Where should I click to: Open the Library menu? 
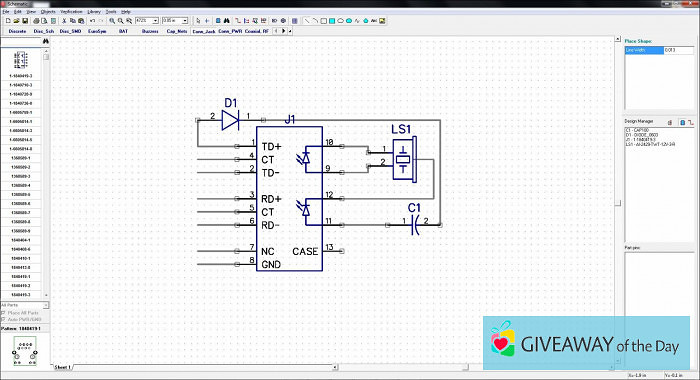[x=94, y=12]
